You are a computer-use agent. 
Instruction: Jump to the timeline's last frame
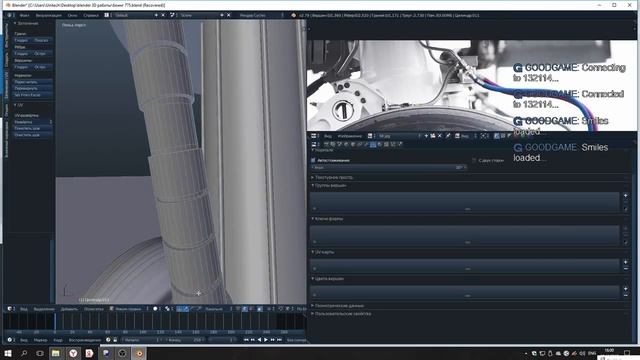point(279,340)
